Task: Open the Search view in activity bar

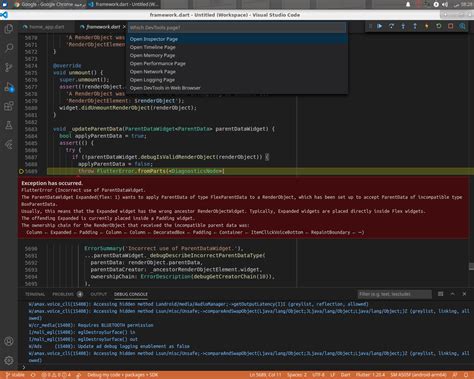Action: (x=9, y=48)
